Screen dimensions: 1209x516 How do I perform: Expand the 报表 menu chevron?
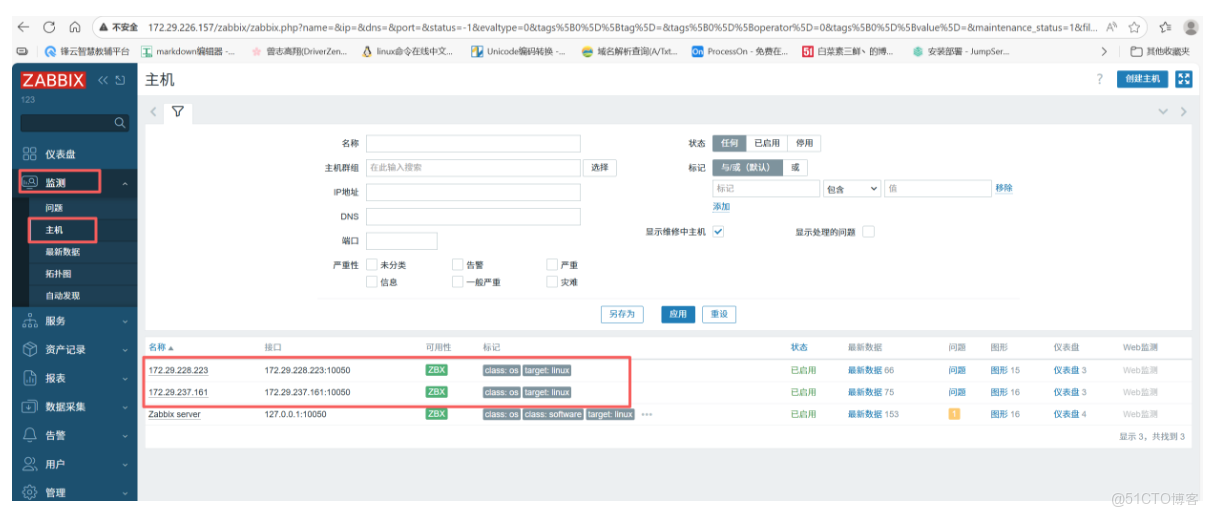click(125, 378)
